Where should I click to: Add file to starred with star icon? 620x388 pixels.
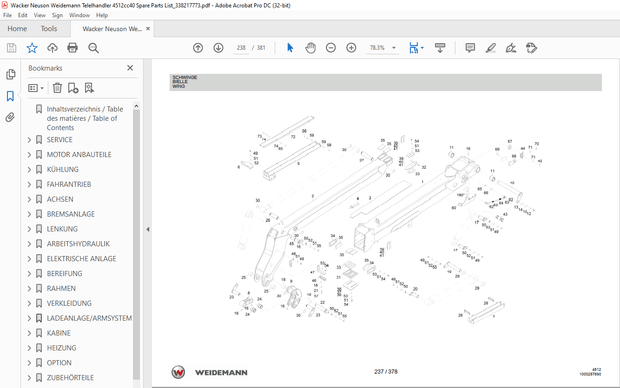(x=32, y=48)
